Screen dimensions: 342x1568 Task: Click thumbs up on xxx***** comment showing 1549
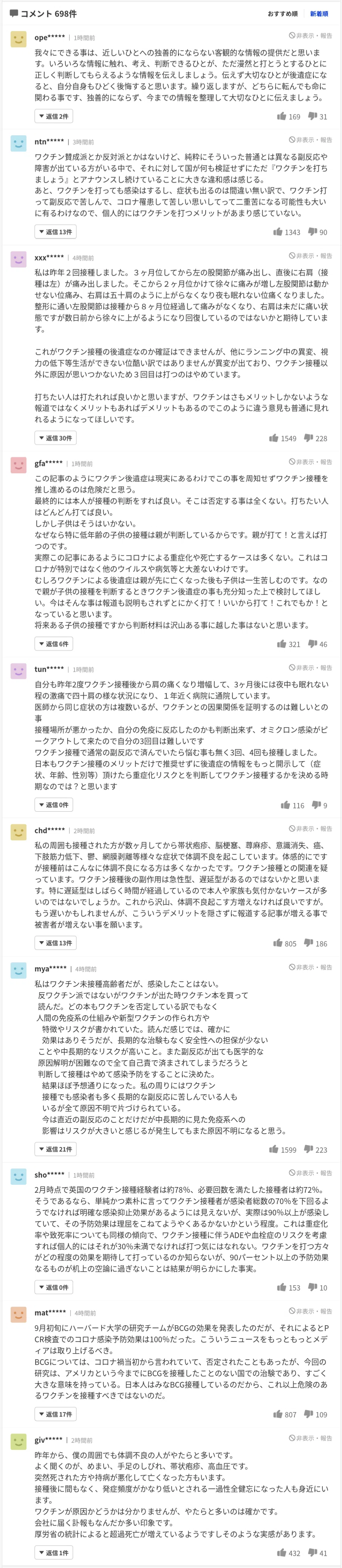283,438
